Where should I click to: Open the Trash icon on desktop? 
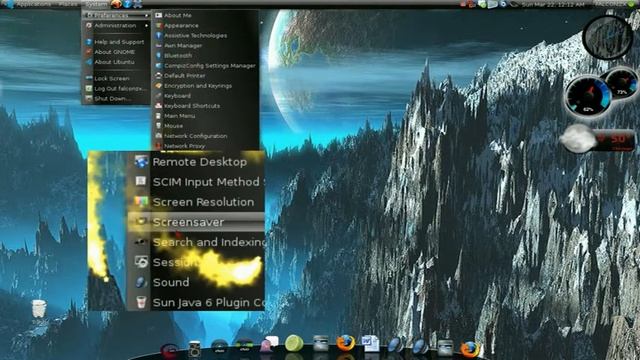pos(39,309)
